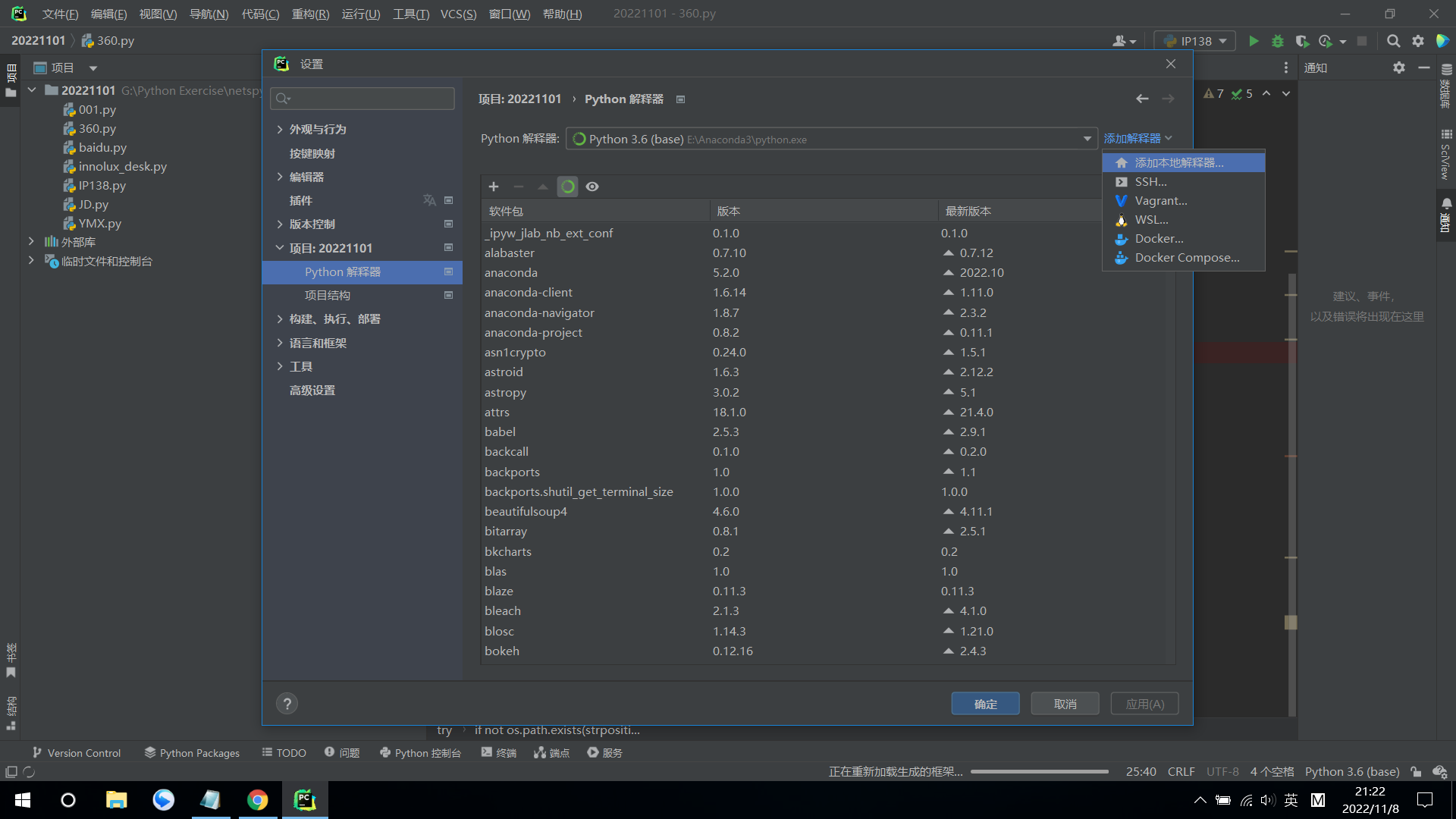1456x819 pixels.
Task: Click the back arrow in settings
Action: tap(1142, 99)
